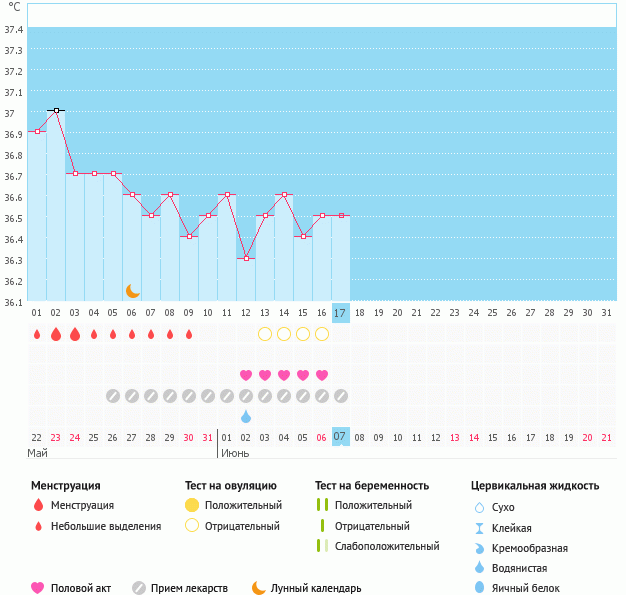This screenshot has height=595, width=626.
Task: Click the pink heart icon on day 12
Action: click(x=246, y=375)
